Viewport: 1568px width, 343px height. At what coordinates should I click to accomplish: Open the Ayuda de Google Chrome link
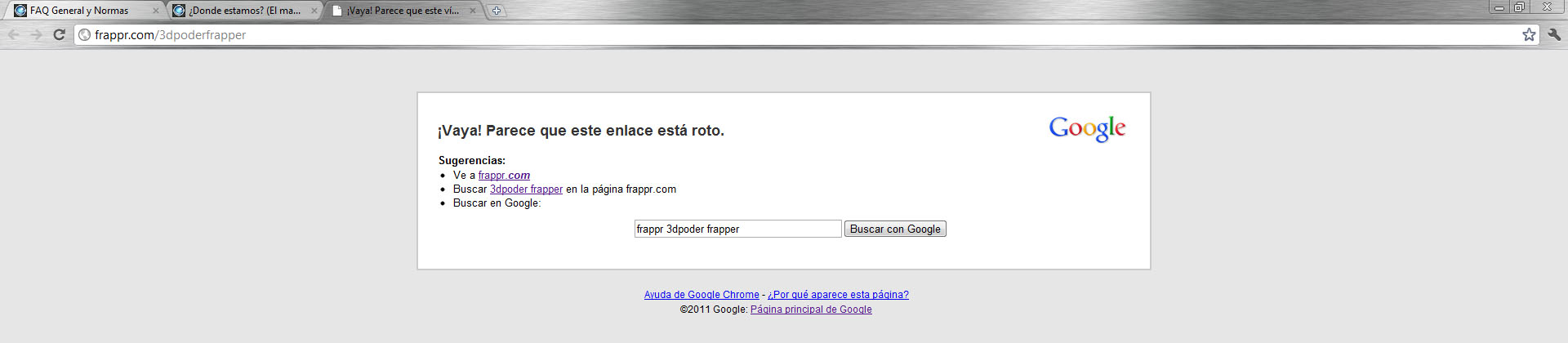(702, 295)
